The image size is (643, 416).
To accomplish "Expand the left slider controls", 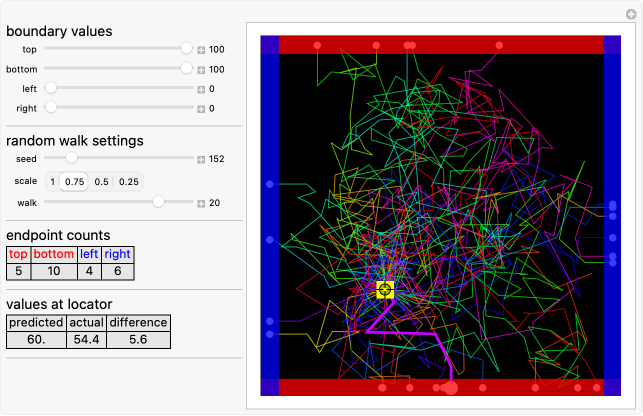I will pos(201,89).
